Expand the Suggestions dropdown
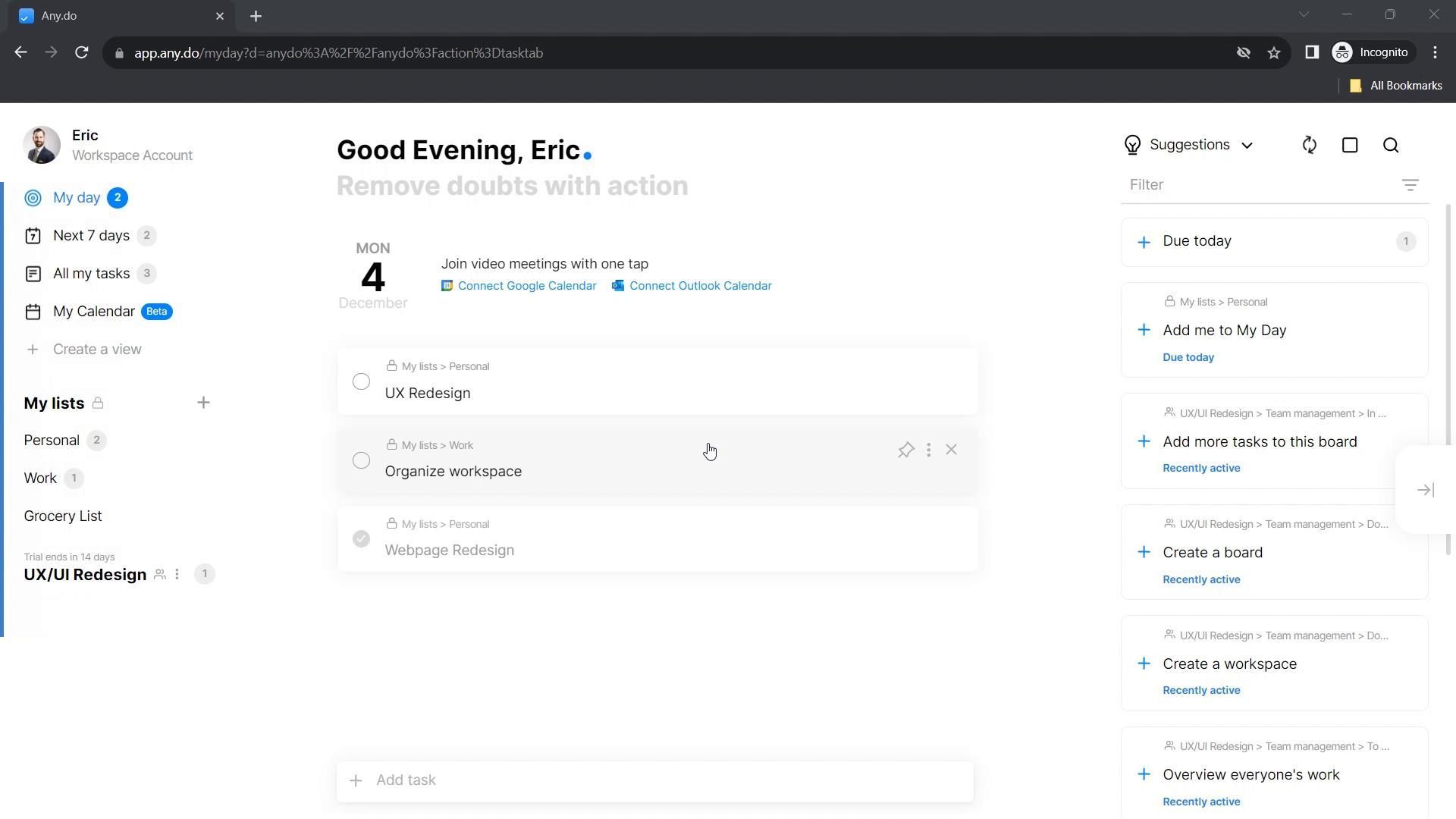Screen dimensions: 1456x819 pos(1189,145)
